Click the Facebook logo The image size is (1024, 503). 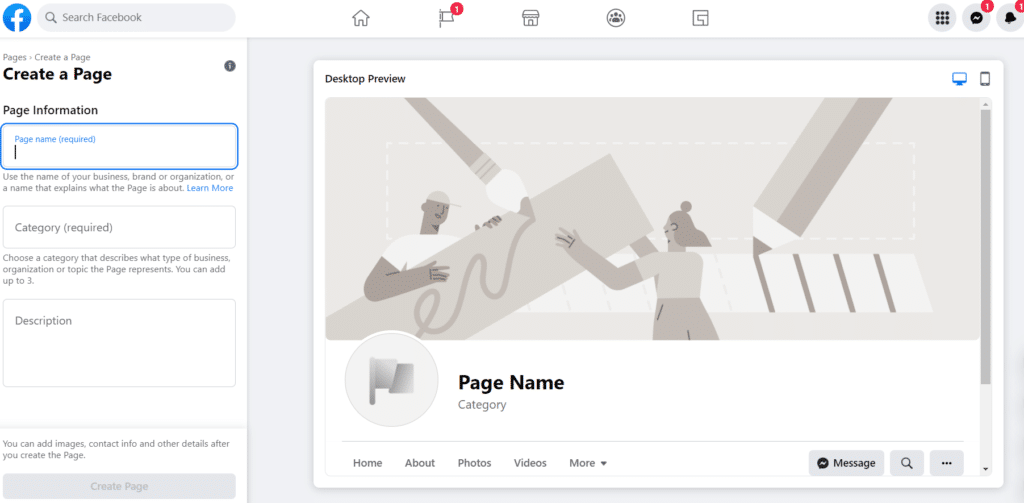click(17, 18)
